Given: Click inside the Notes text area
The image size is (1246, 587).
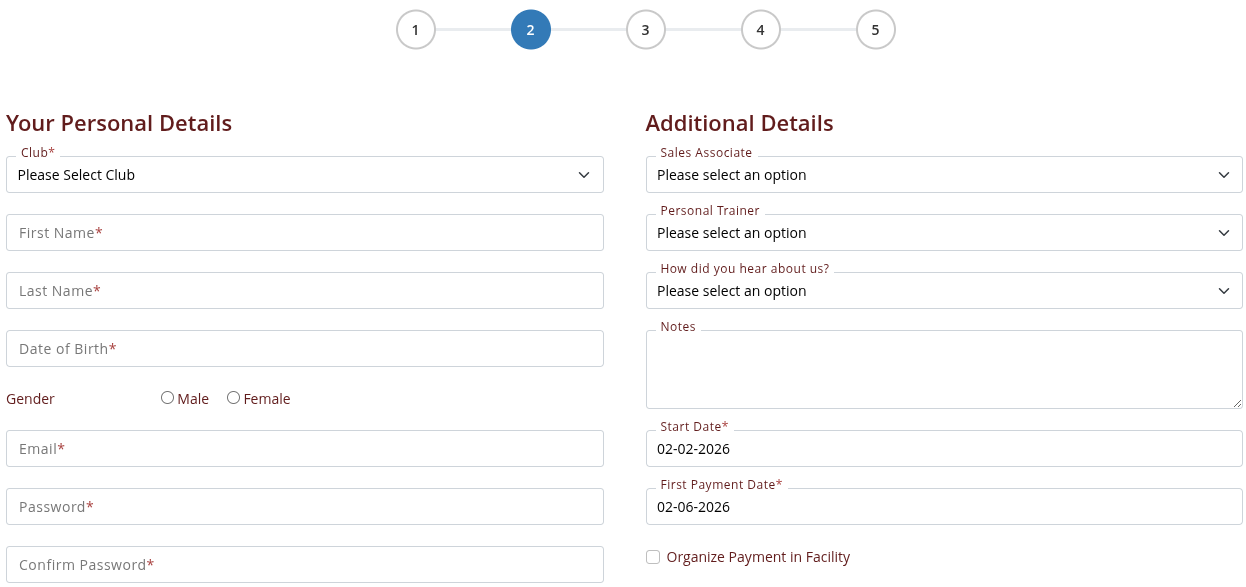Looking at the screenshot, I should [x=944, y=370].
